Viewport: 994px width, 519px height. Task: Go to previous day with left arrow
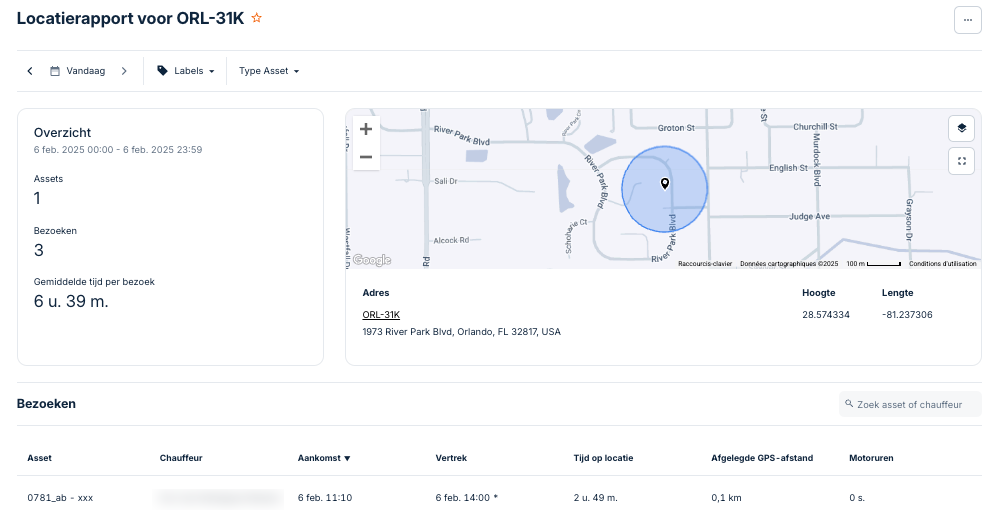[30, 71]
